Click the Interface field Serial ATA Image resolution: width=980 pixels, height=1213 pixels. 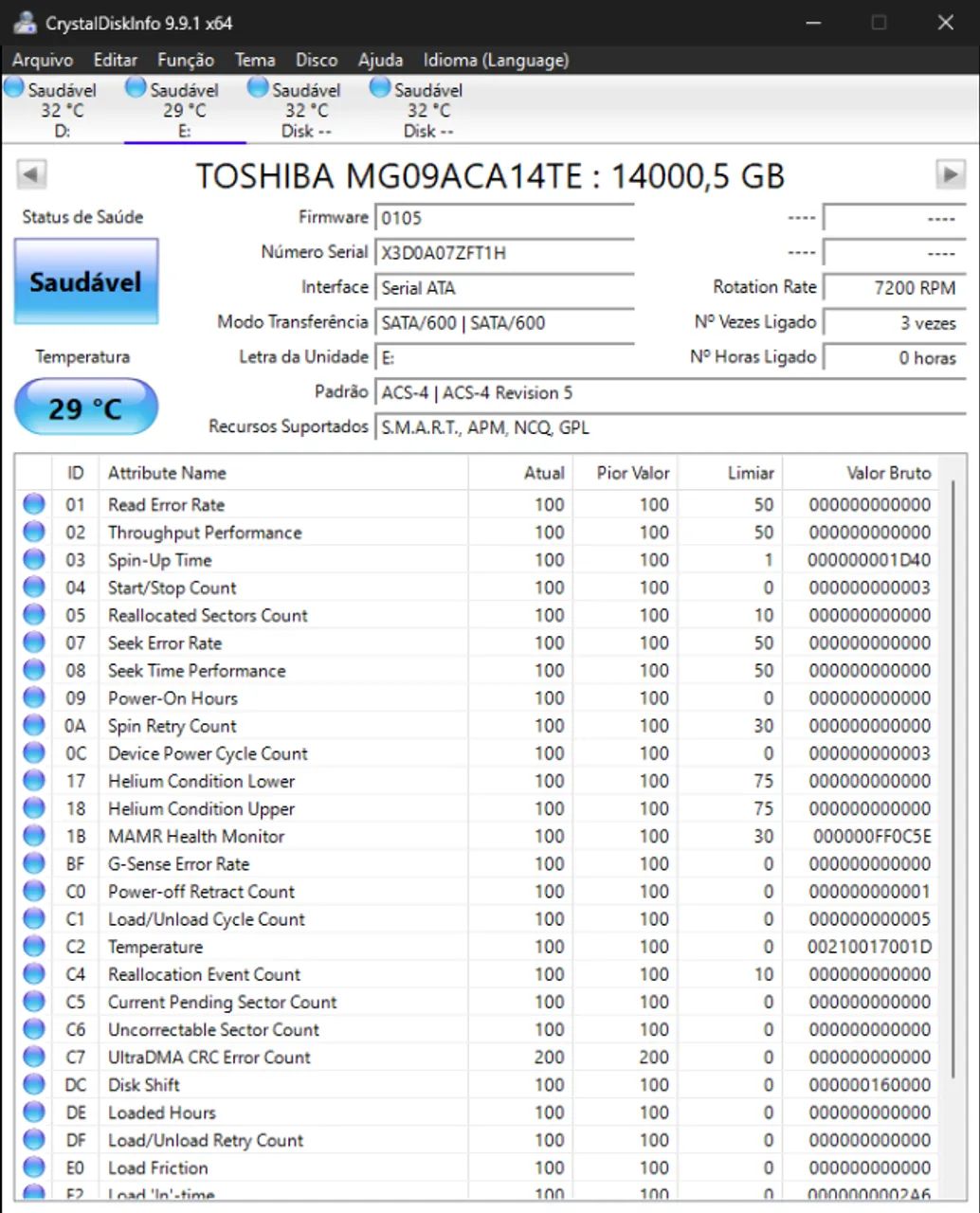tap(504, 288)
